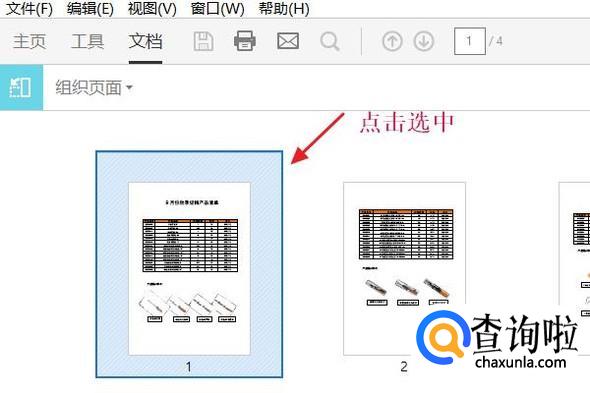Click the Search magnifier icon
This screenshot has width=590, height=393.
(330, 41)
